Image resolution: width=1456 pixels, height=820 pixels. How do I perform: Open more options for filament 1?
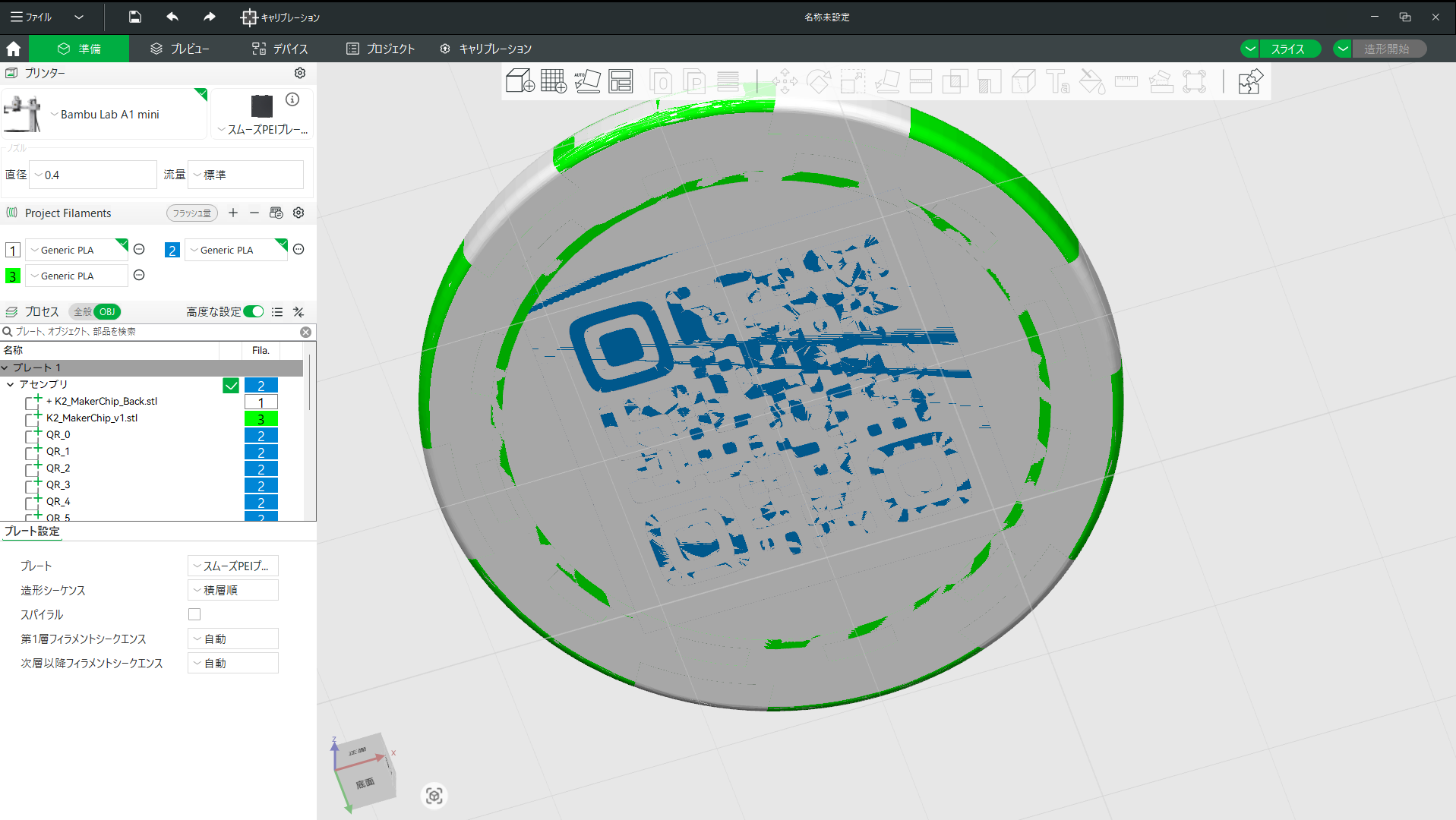(139, 249)
